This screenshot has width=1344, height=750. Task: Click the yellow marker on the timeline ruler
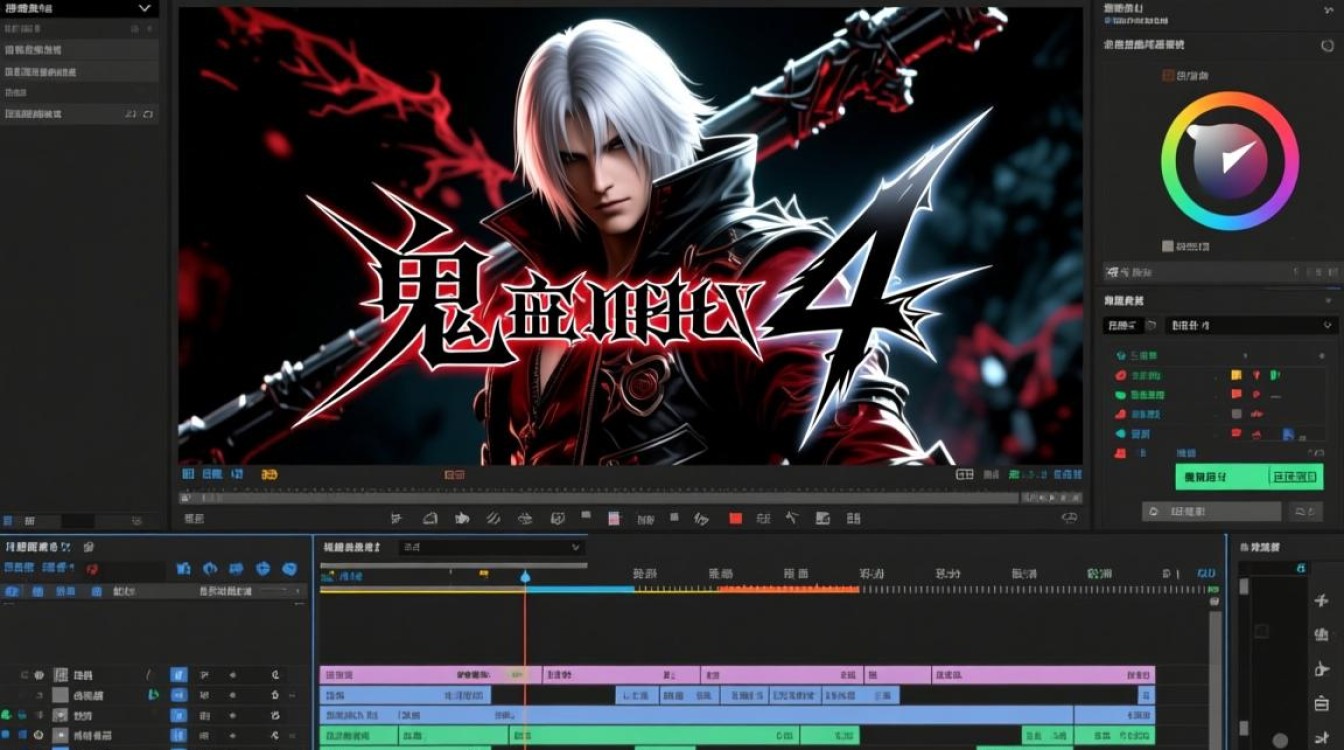coord(484,574)
